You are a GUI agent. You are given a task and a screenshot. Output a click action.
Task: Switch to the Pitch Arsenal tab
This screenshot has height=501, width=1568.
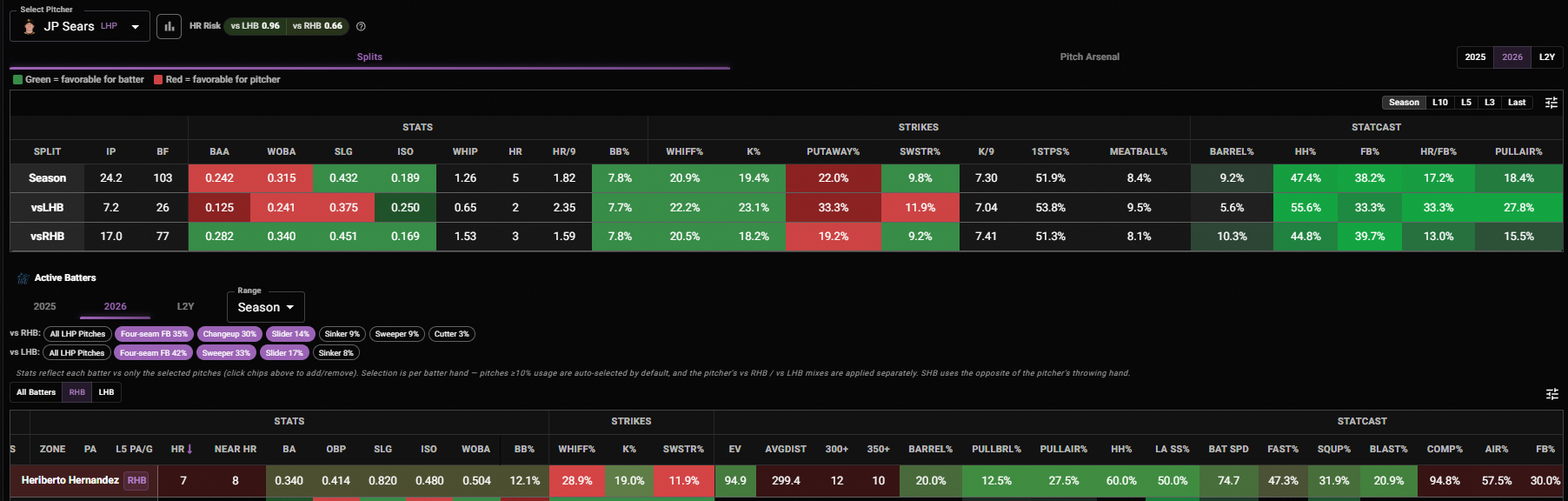tap(1089, 57)
